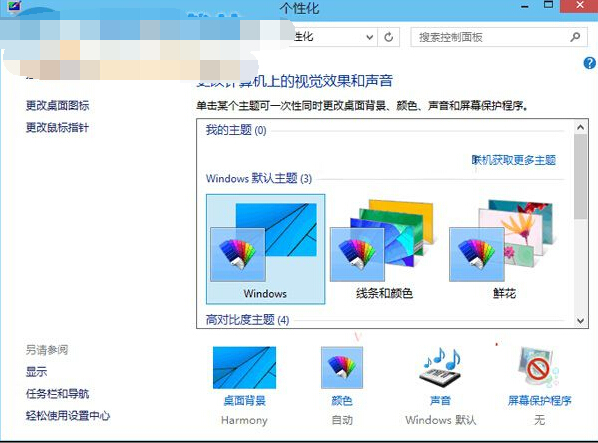Click the search magnifier icon
Image resolution: width=598 pixels, height=443 pixels.
(575, 37)
